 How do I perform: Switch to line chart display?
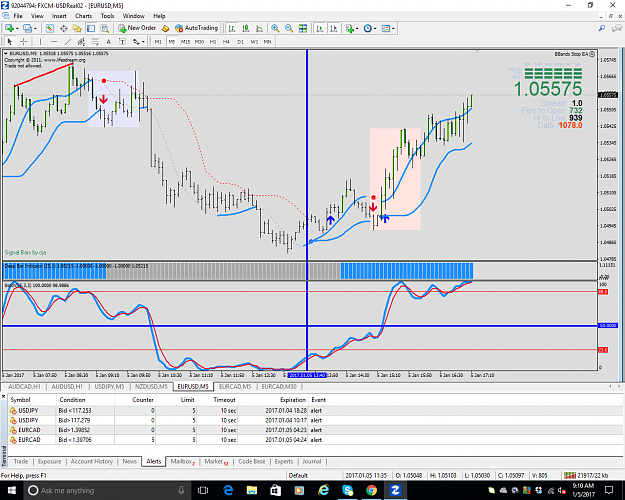(259, 28)
